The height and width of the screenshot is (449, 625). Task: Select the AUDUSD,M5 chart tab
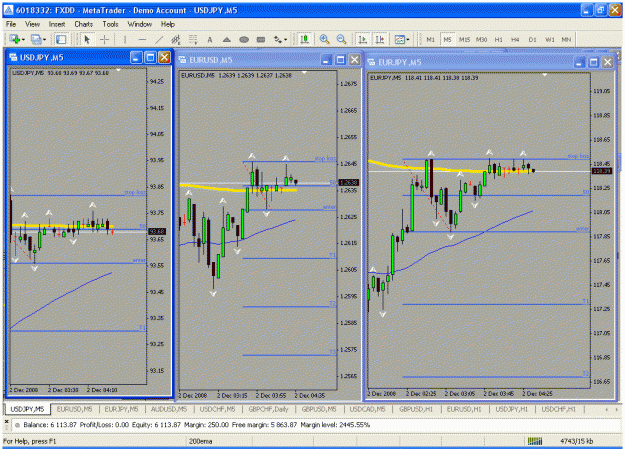point(169,409)
